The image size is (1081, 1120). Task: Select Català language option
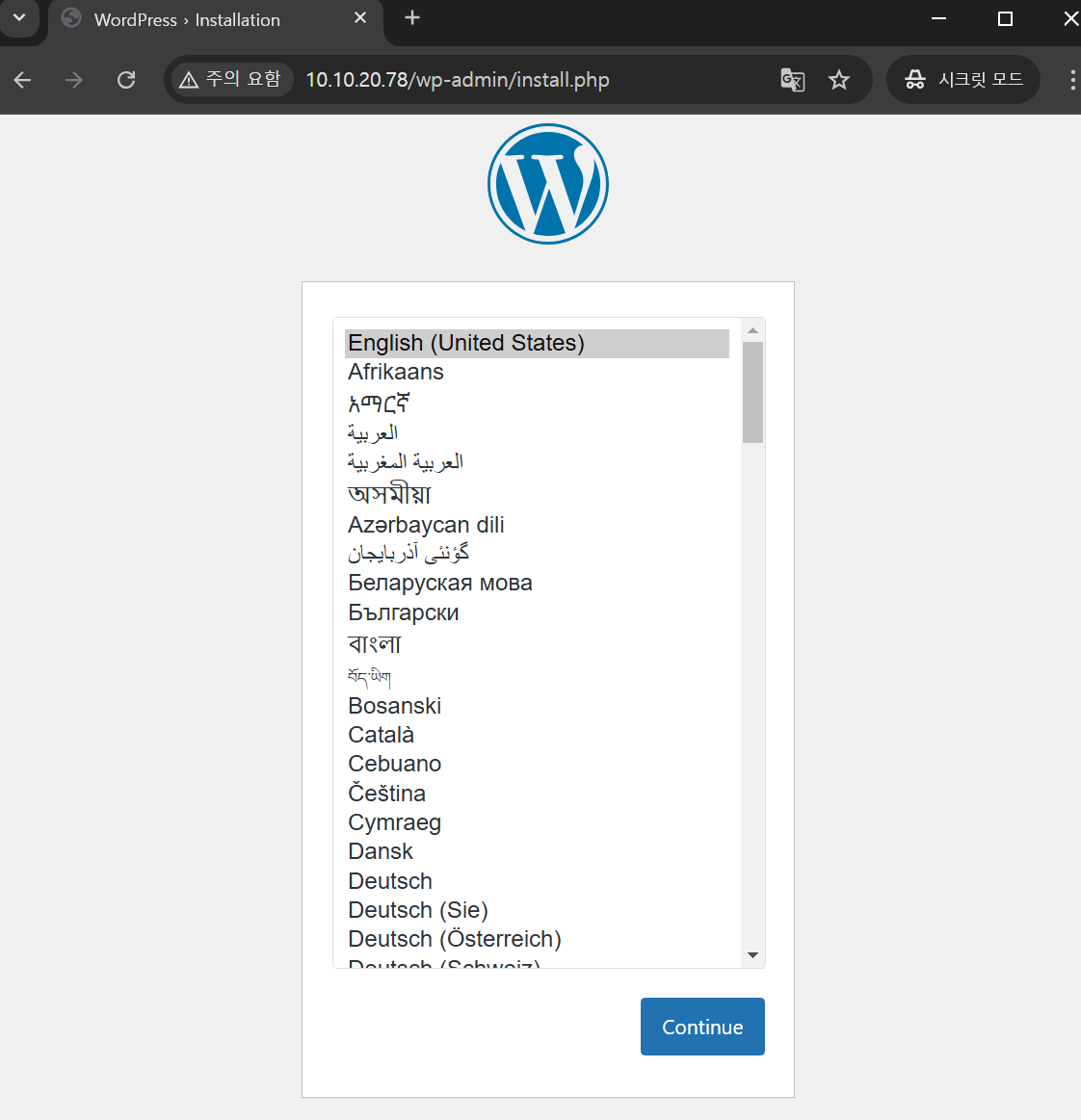point(537,735)
